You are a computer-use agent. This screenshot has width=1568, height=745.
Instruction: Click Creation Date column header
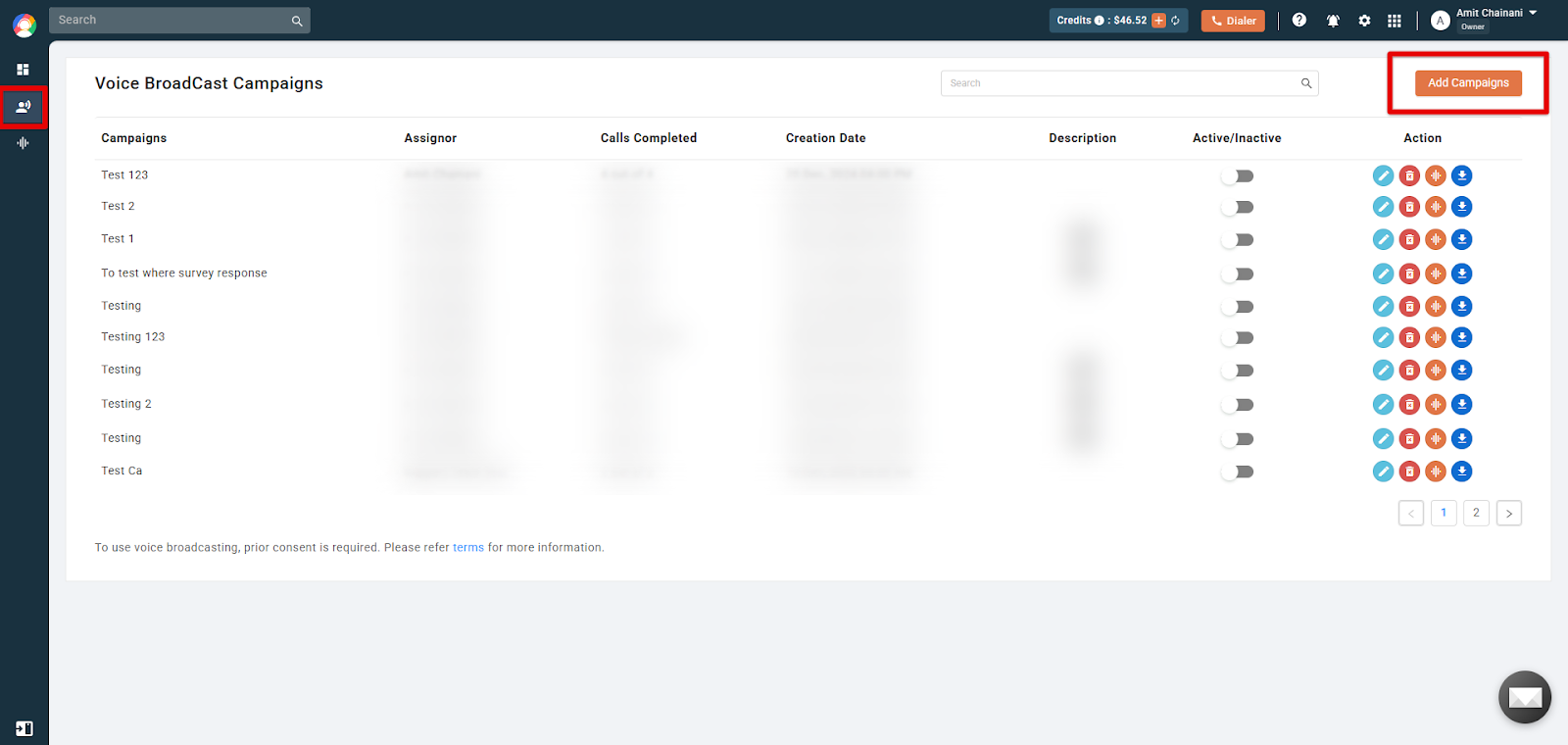click(x=826, y=138)
